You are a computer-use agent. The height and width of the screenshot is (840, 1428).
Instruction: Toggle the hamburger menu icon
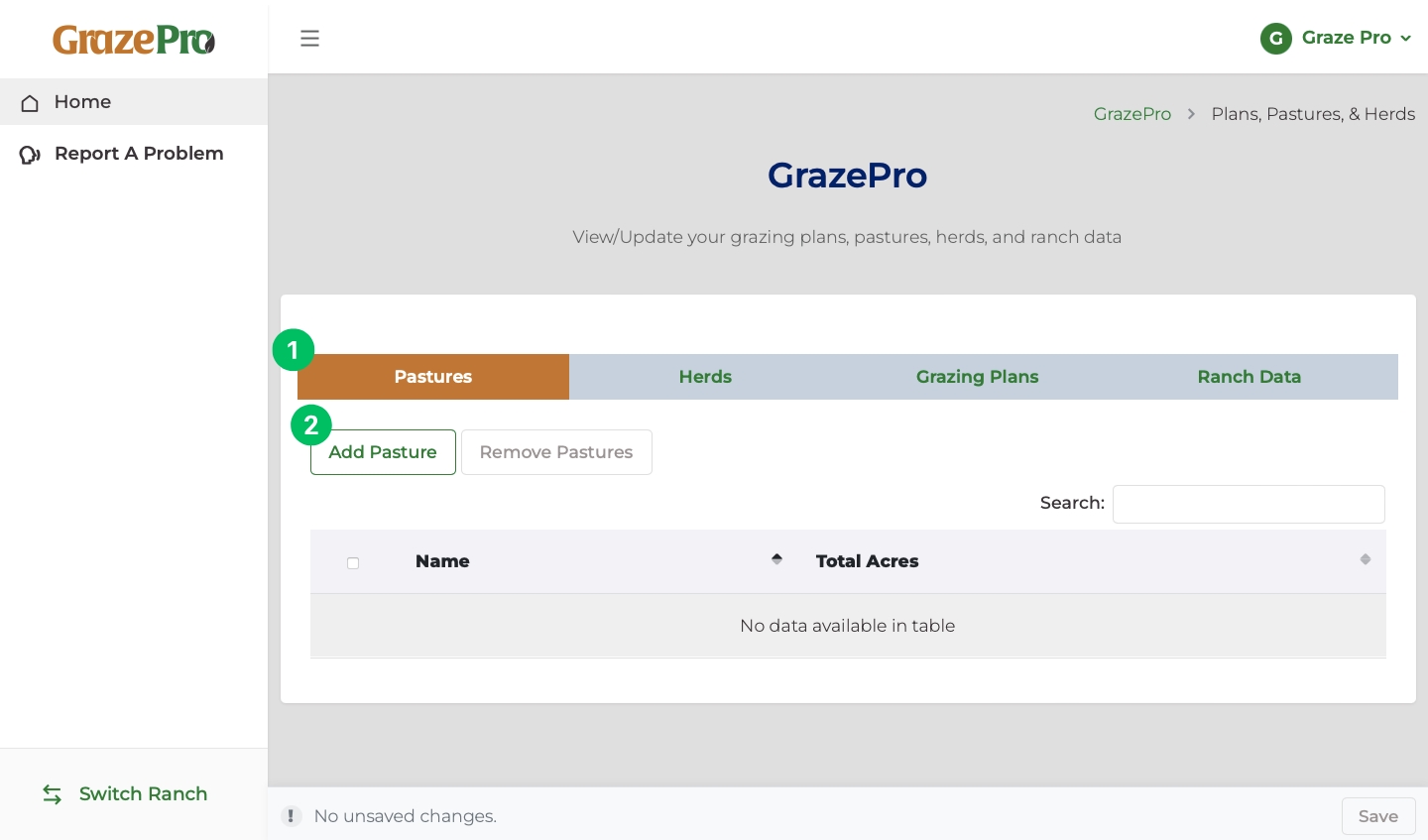point(309,38)
